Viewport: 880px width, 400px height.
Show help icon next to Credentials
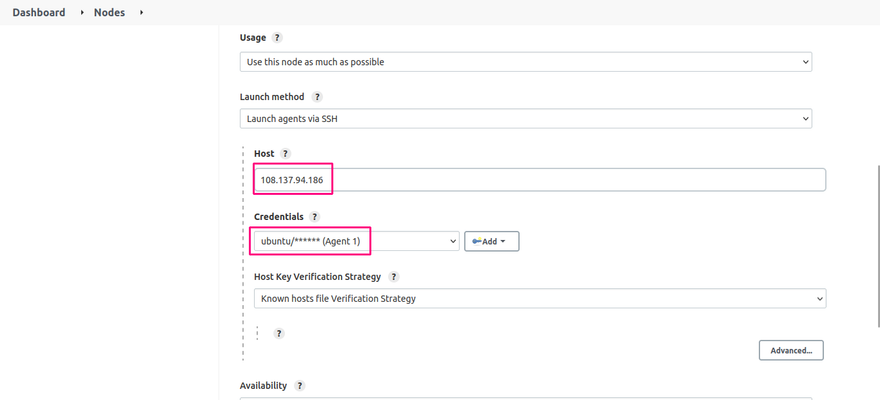[x=314, y=217]
